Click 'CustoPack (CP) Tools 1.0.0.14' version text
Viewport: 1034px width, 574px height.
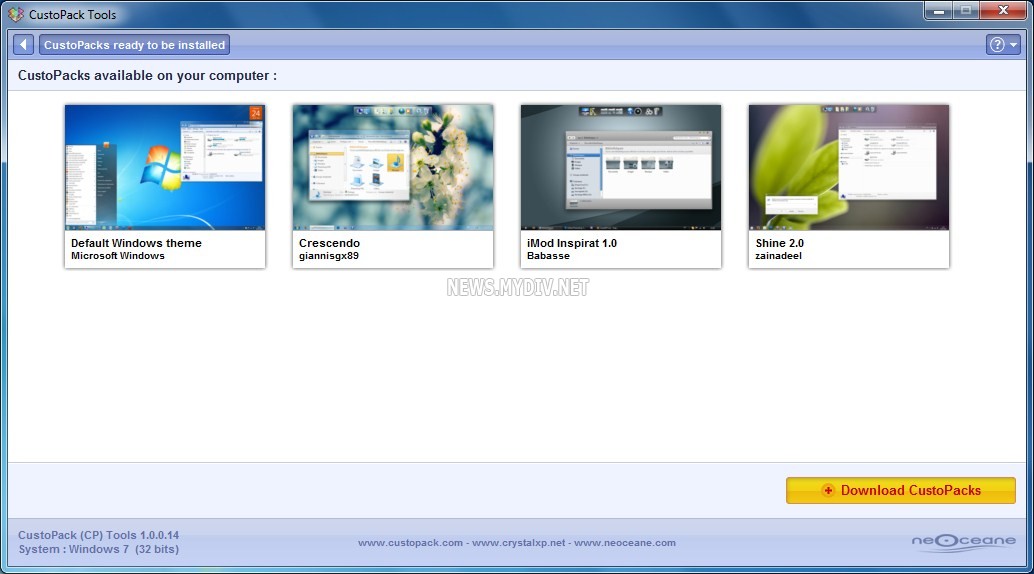(x=98, y=535)
